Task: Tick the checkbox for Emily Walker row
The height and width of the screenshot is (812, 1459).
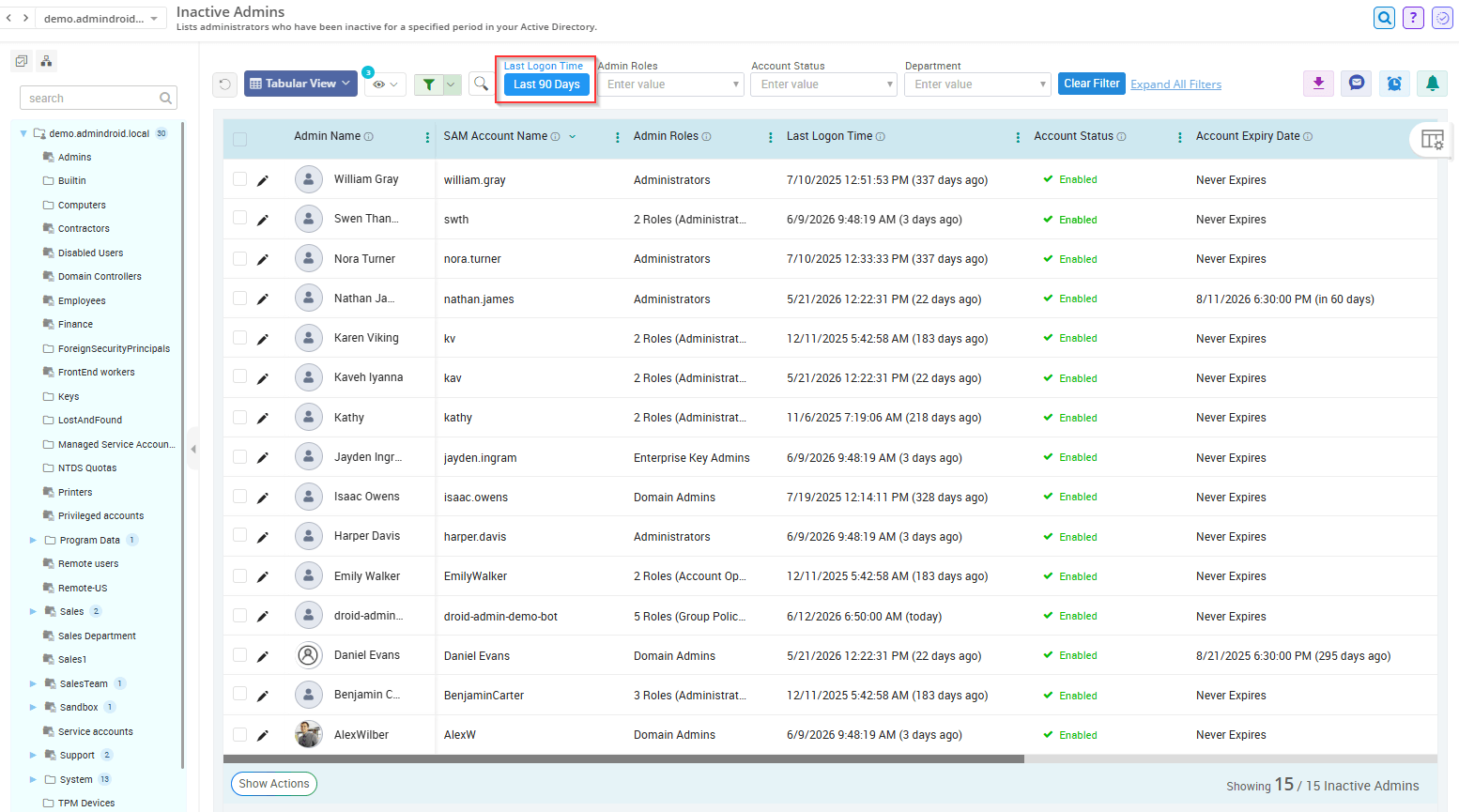Action: click(x=239, y=575)
